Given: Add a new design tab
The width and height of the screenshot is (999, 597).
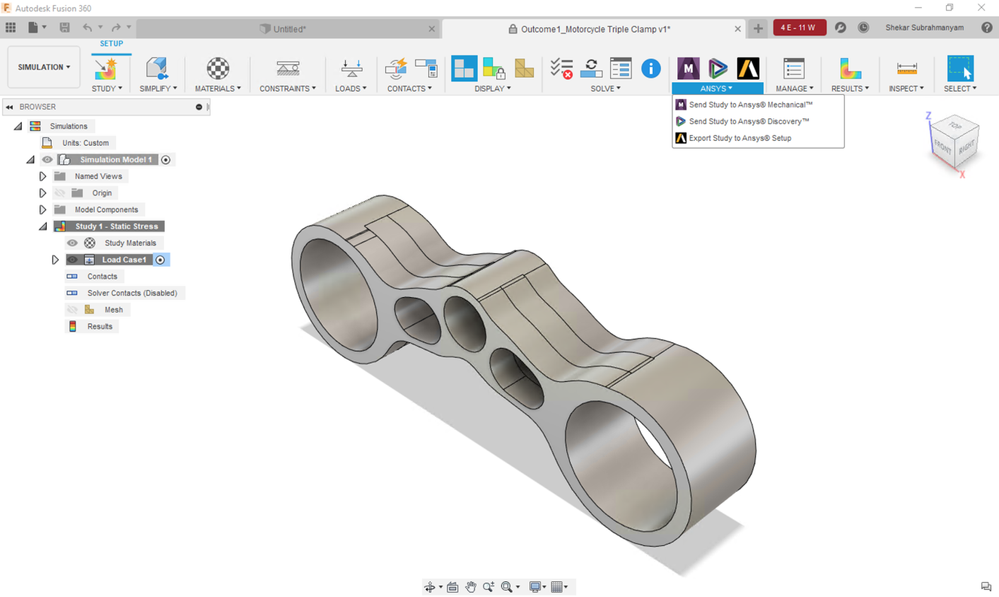Looking at the screenshot, I should click(758, 28).
